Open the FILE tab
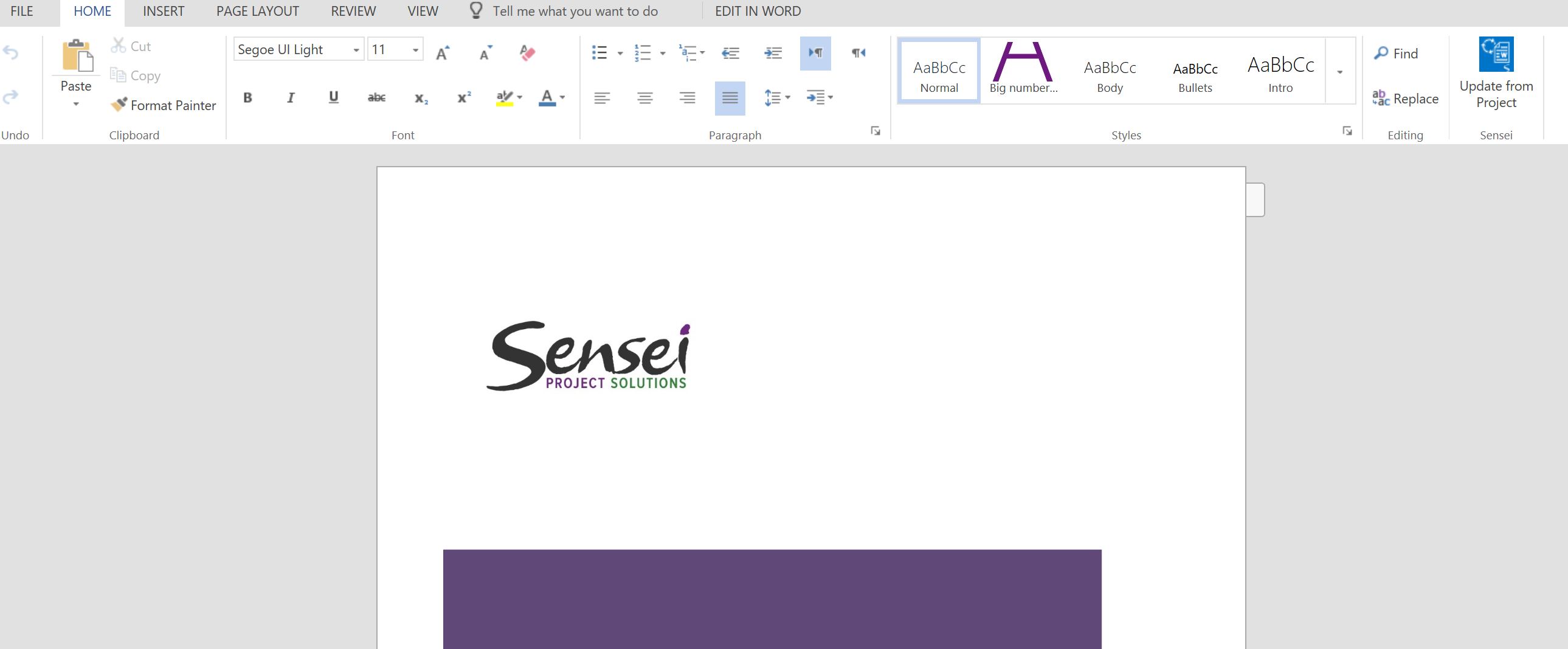1568x649 pixels. coord(22,11)
